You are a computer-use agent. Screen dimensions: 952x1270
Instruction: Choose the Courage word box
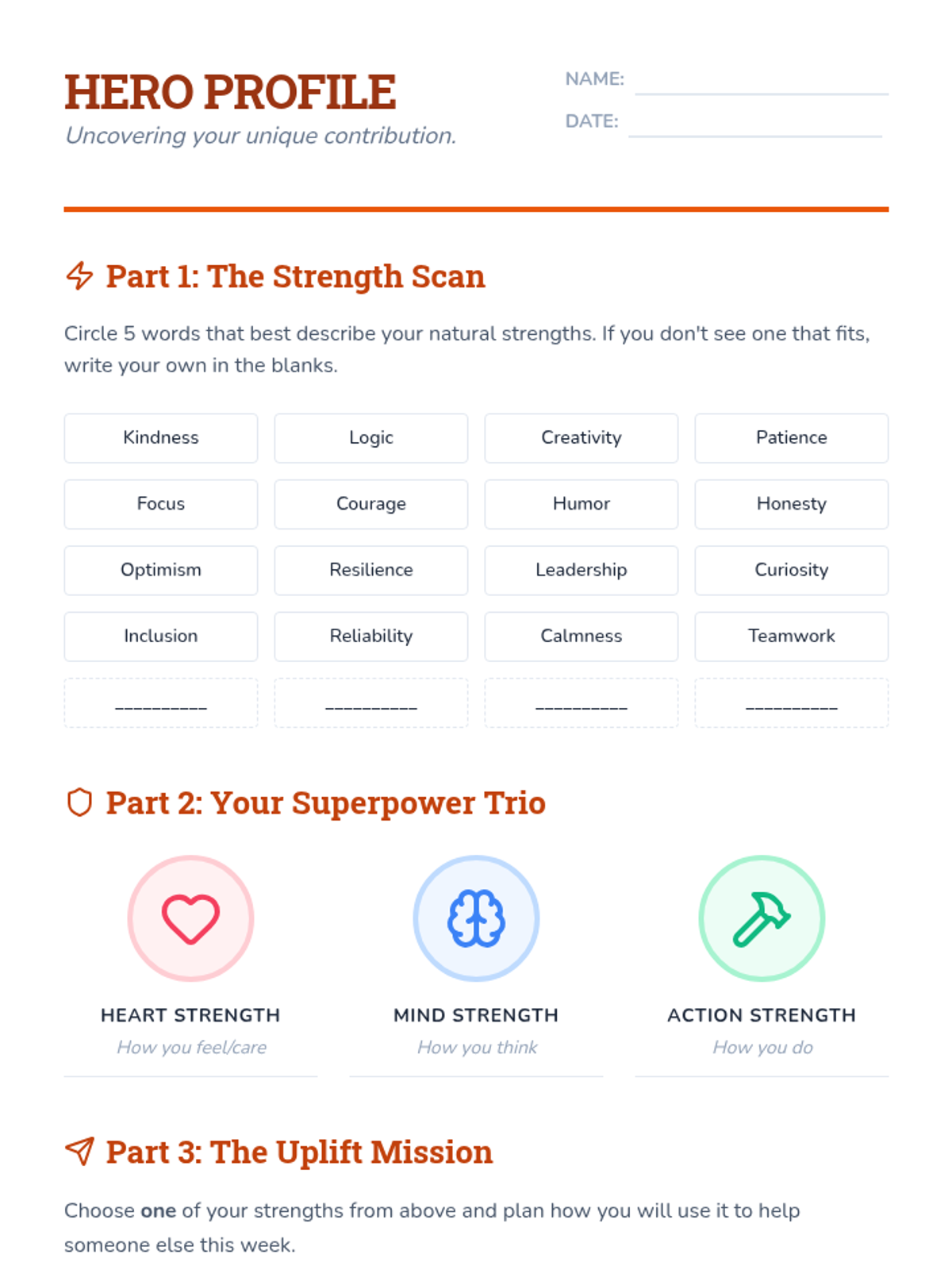click(x=370, y=504)
